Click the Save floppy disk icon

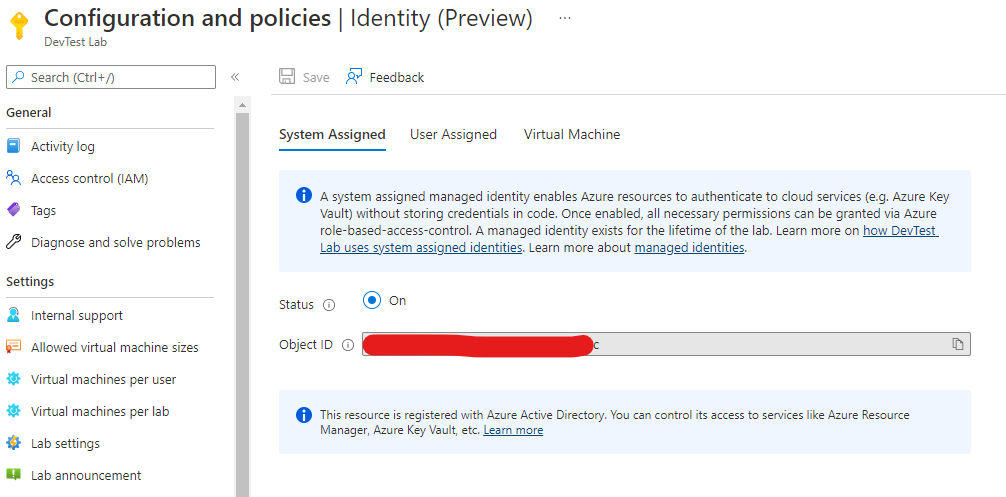tap(287, 77)
